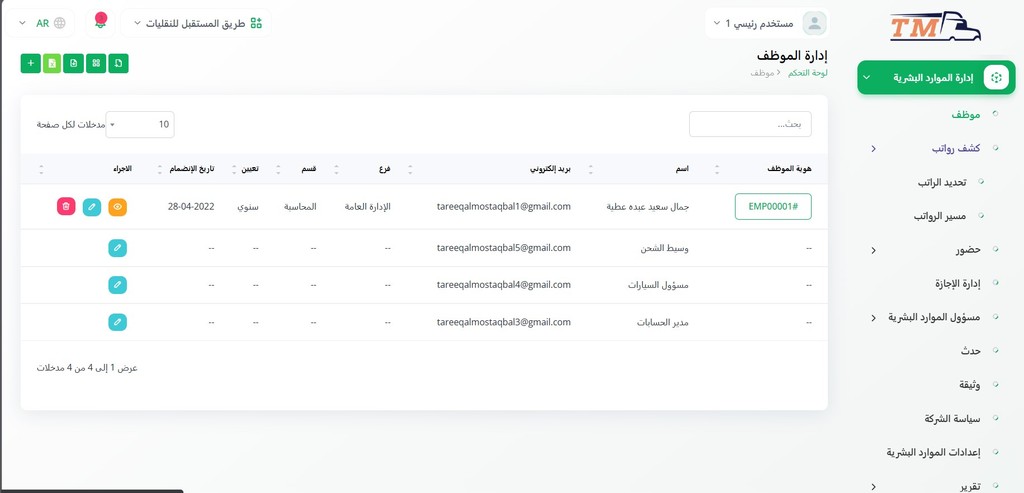Edit the وسيط الشحن row pencil icon
This screenshot has height=493, width=1024.
118,248
